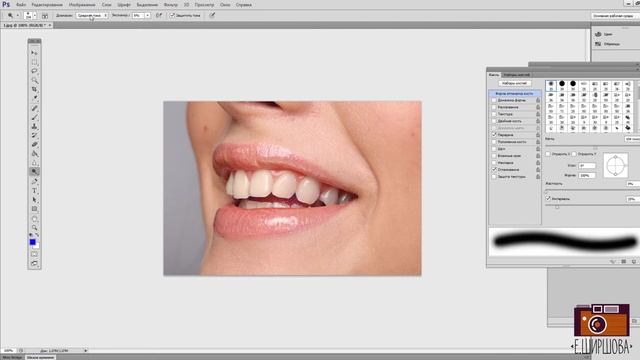This screenshot has width=640, height=360.
Task: Toggle tablet pressure icon in options bar
Action: (212, 15)
